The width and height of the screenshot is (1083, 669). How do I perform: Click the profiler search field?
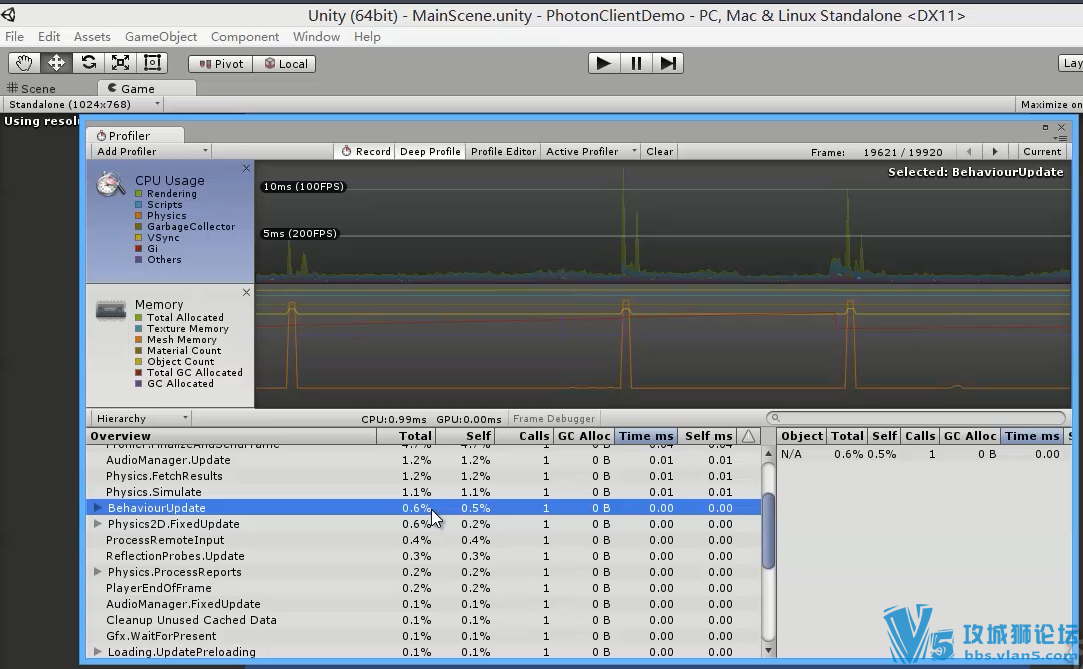(x=916, y=418)
